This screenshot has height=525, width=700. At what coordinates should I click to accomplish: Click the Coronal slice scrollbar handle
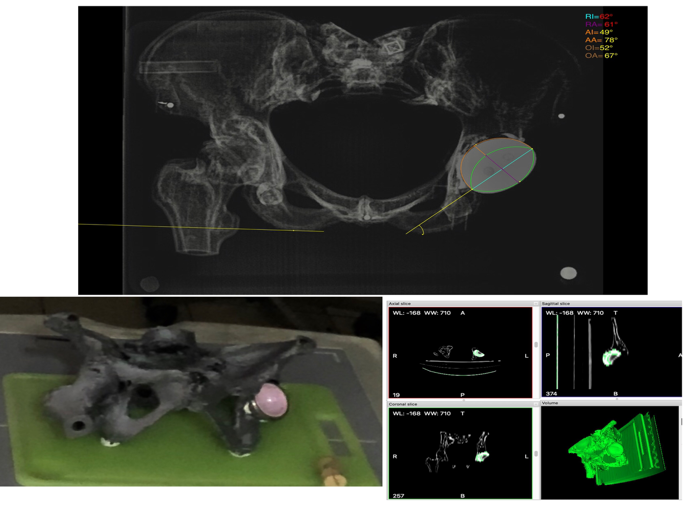point(536,454)
